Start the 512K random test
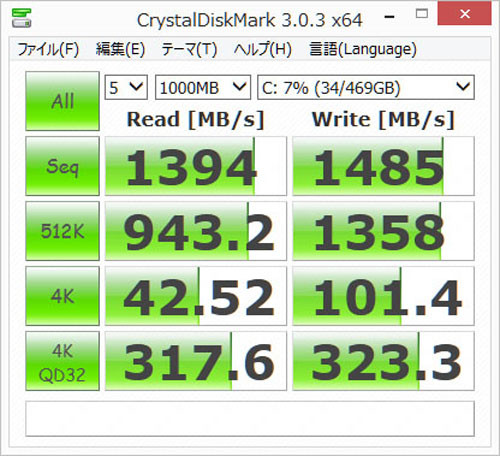Viewport: 500px width, 456px height. 62,231
